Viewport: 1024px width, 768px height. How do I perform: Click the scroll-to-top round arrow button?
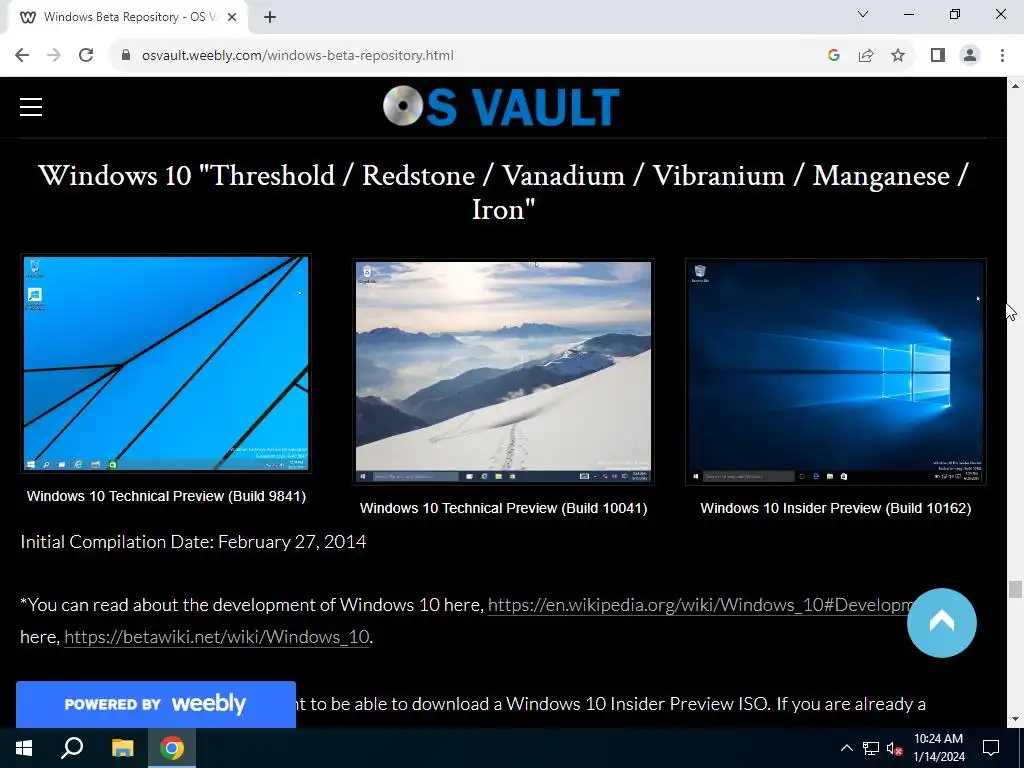tap(941, 622)
